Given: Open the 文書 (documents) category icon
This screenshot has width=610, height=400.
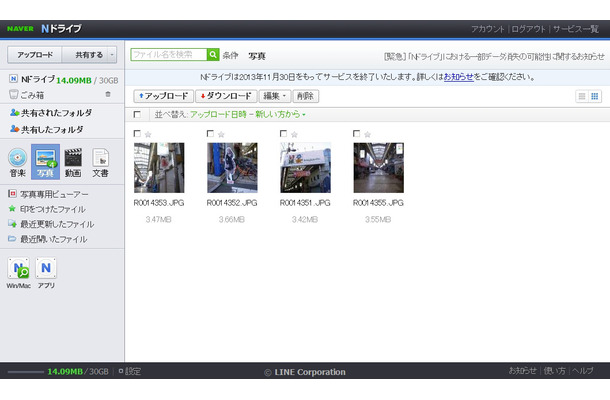Looking at the screenshot, I should pos(100,162).
